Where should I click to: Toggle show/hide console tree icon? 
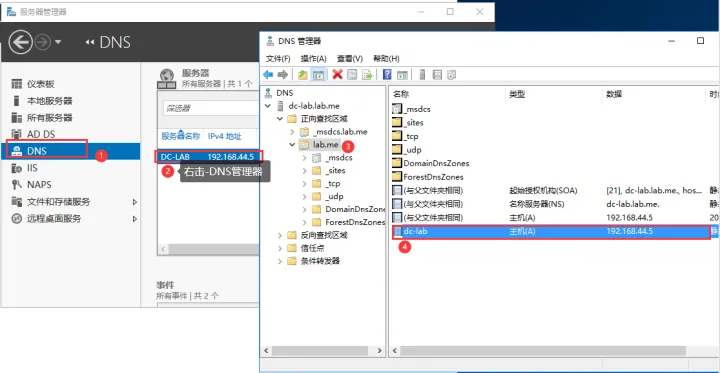[318, 75]
